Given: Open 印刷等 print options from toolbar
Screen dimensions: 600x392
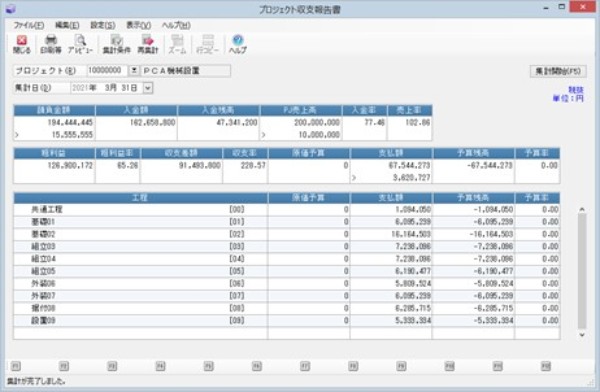Looking at the screenshot, I should click(51, 44).
